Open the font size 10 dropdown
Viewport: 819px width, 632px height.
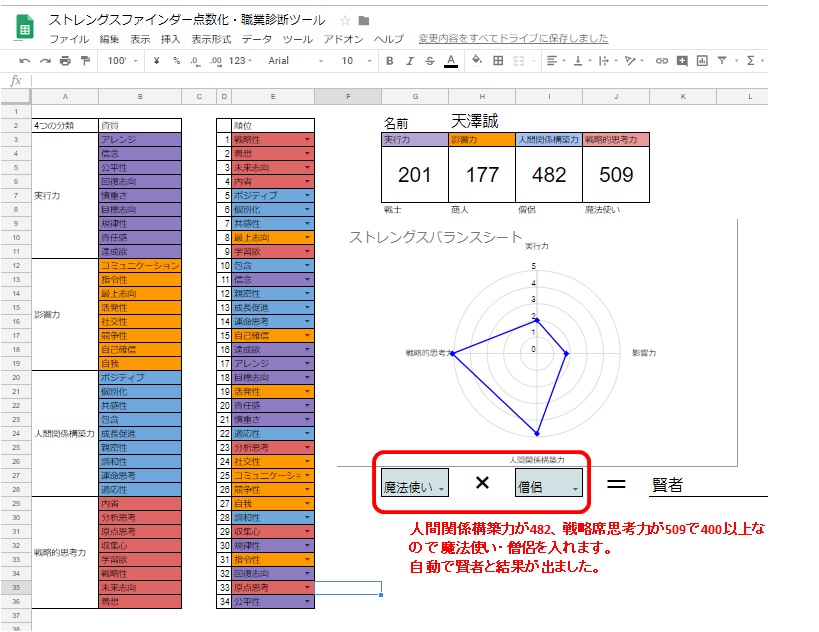pos(356,61)
